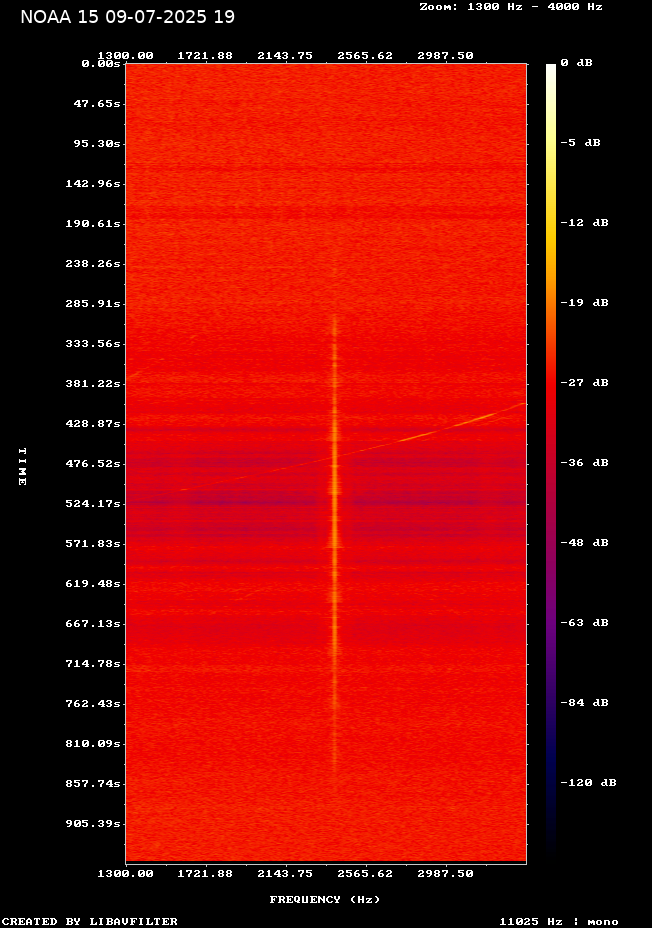Click the -12 dB color scale label
This screenshot has height=928, width=652.
tap(584, 223)
